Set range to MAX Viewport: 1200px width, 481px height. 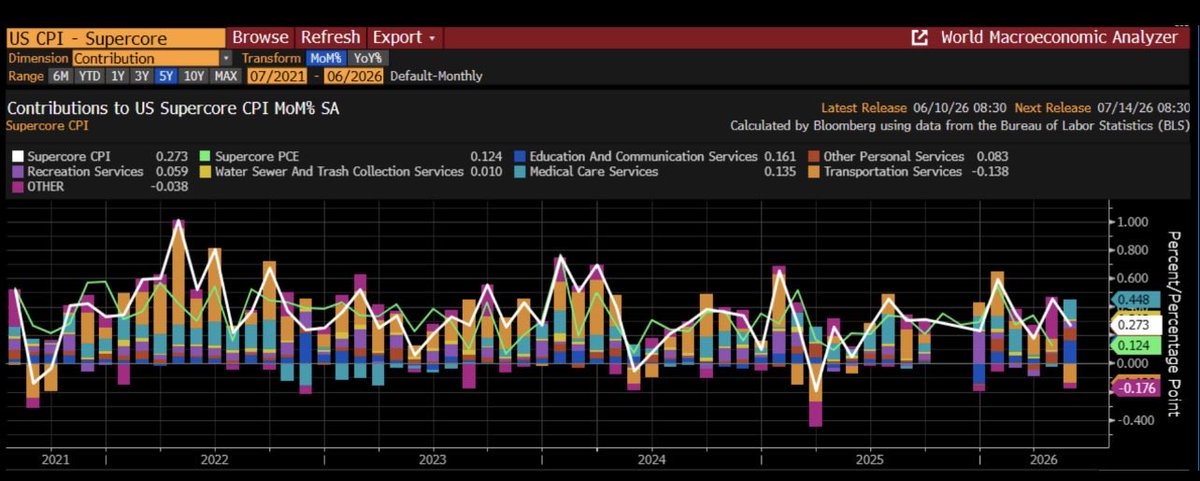click(226, 76)
